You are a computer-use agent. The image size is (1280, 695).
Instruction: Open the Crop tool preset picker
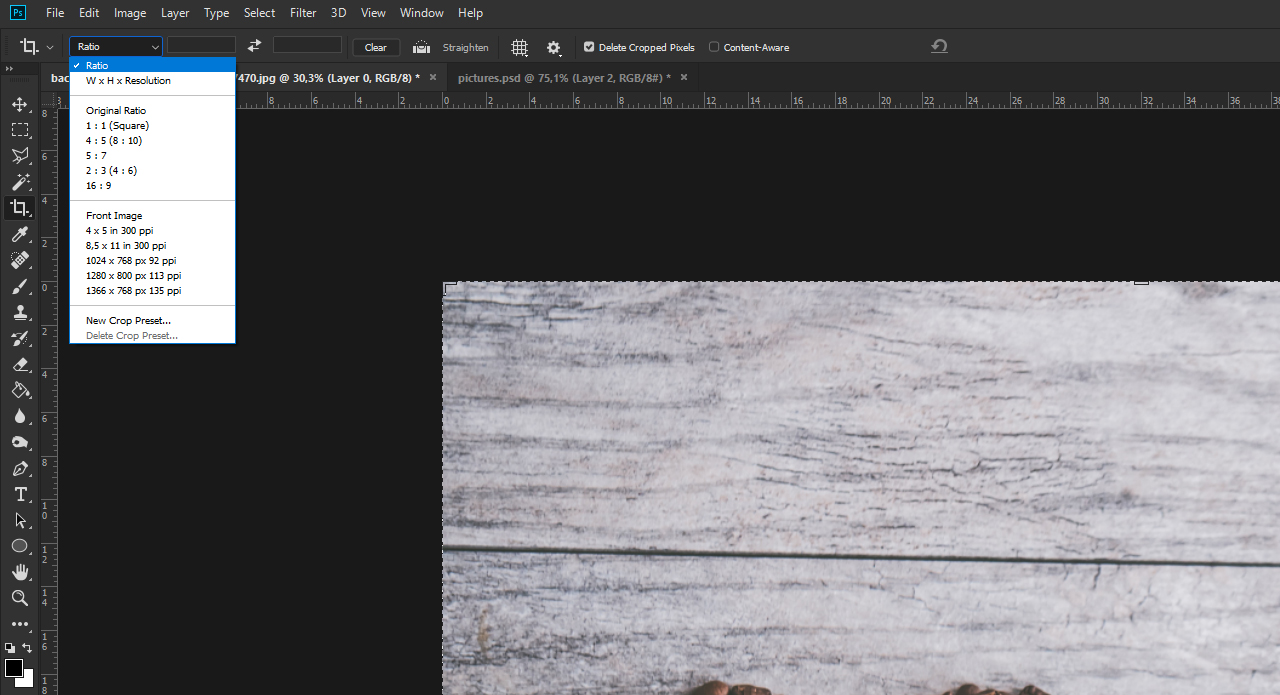click(37, 47)
